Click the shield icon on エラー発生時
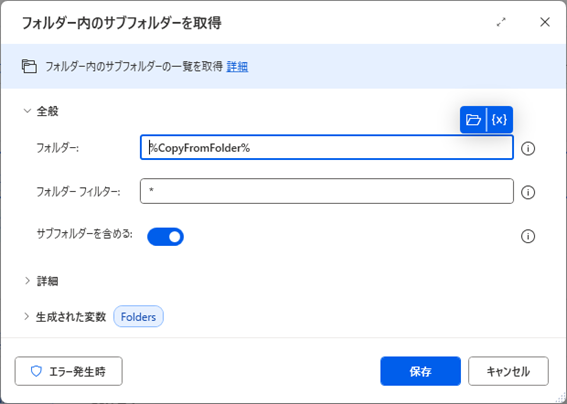 [36, 371]
